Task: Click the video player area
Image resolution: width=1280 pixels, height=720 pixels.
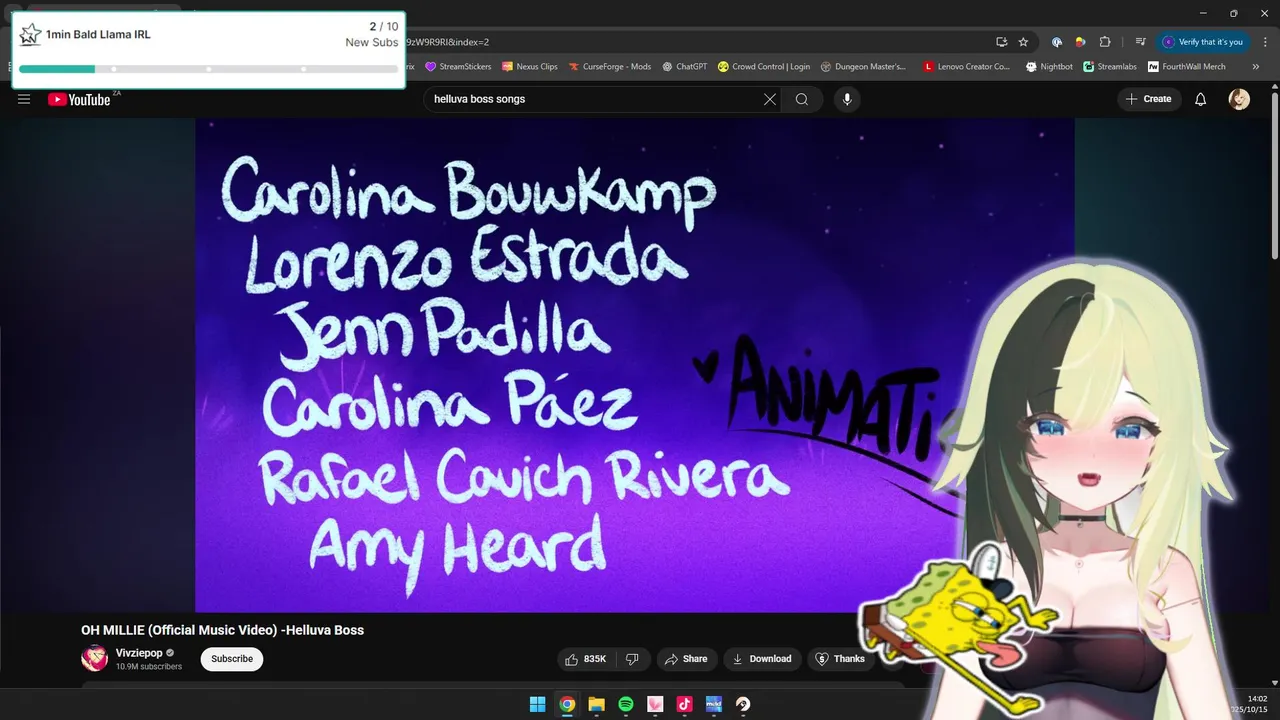Action: click(x=634, y=365)
